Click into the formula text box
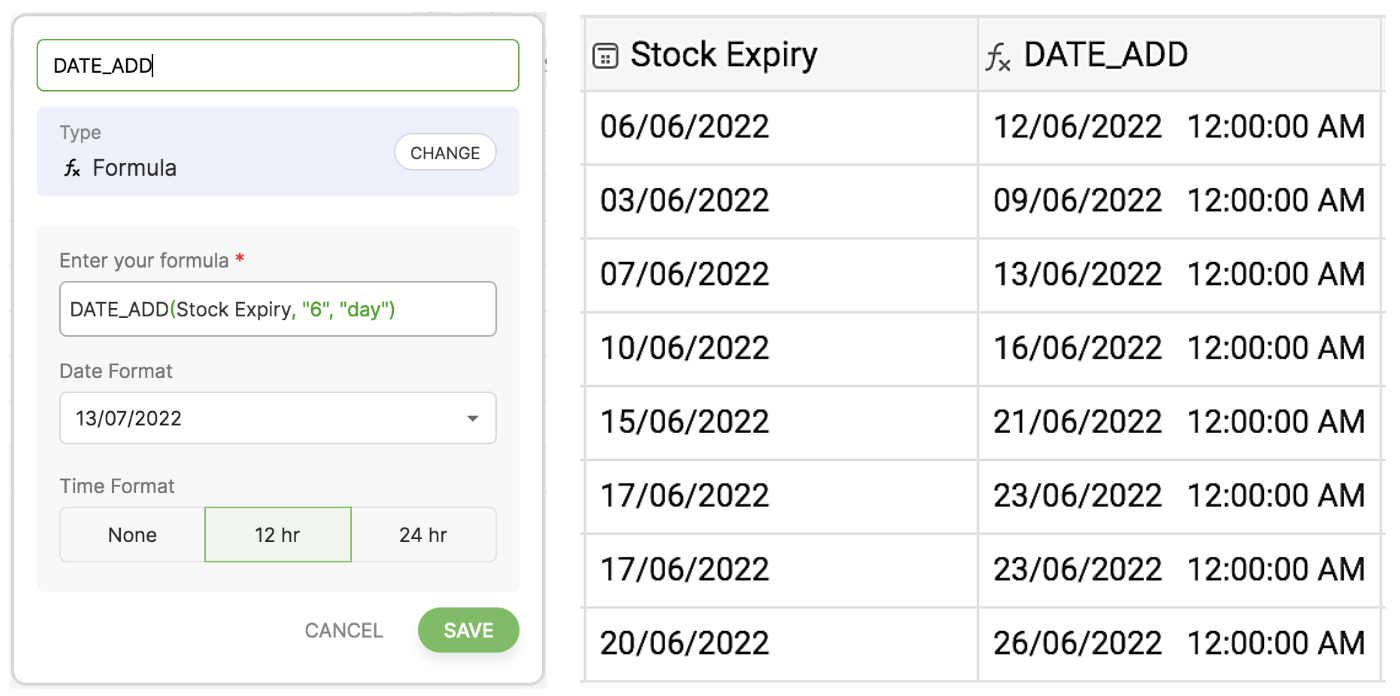This screenshot has width=1400, height=696. [278, 310]
